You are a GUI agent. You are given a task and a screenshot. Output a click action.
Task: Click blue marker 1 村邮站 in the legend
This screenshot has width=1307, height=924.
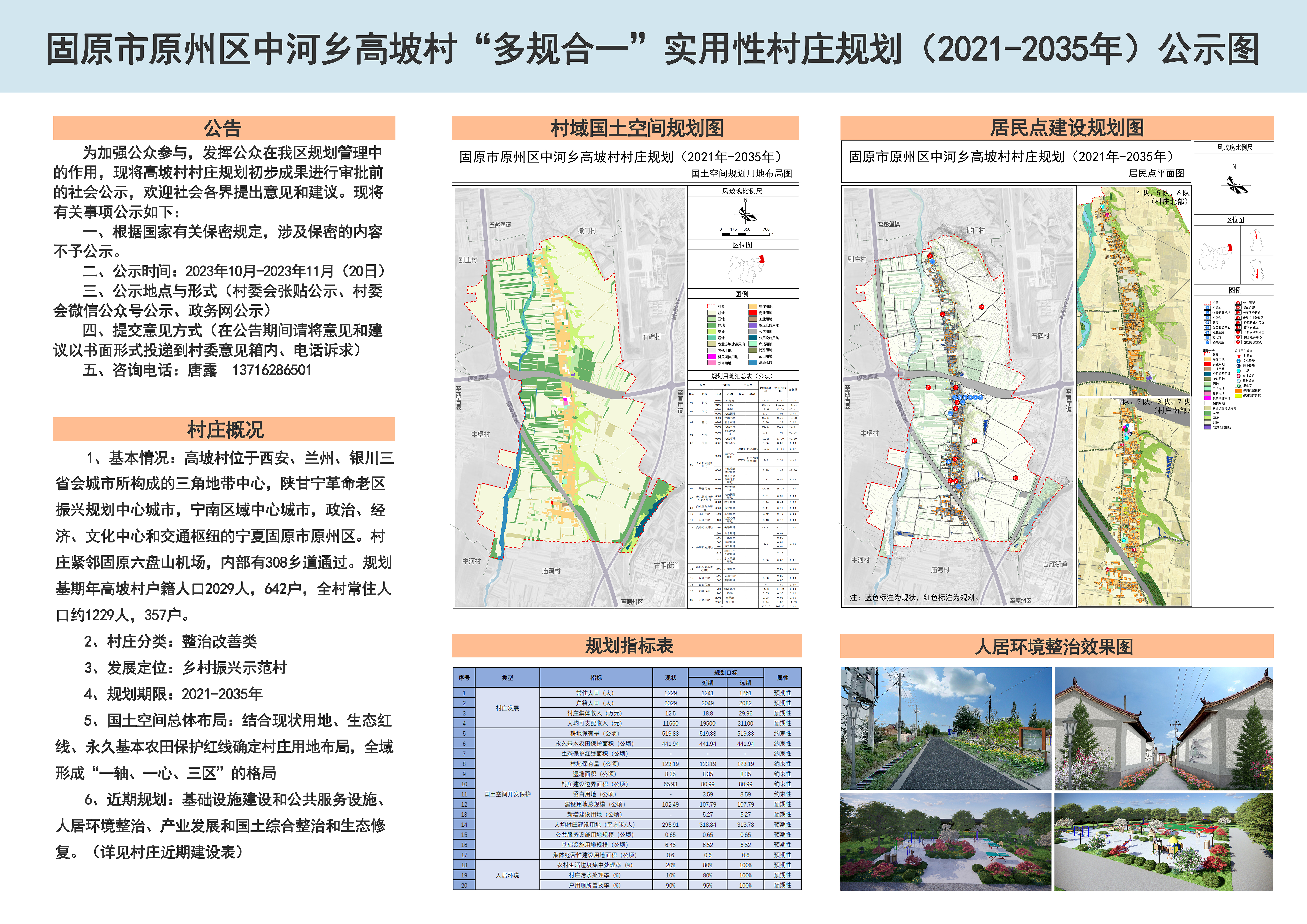tap(1207, 308)
